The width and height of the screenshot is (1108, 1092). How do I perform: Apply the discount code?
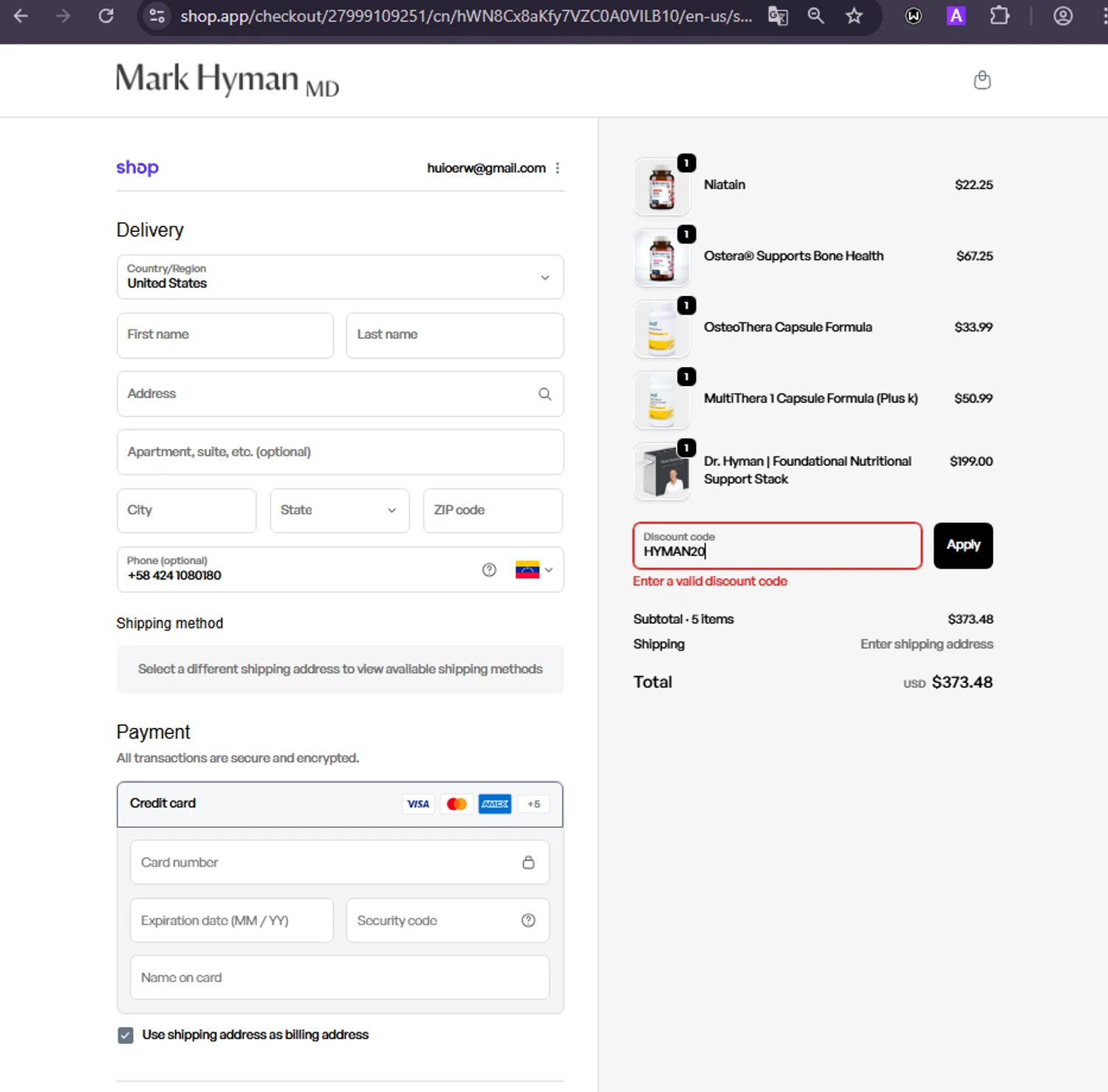click(x=963, y=546)
